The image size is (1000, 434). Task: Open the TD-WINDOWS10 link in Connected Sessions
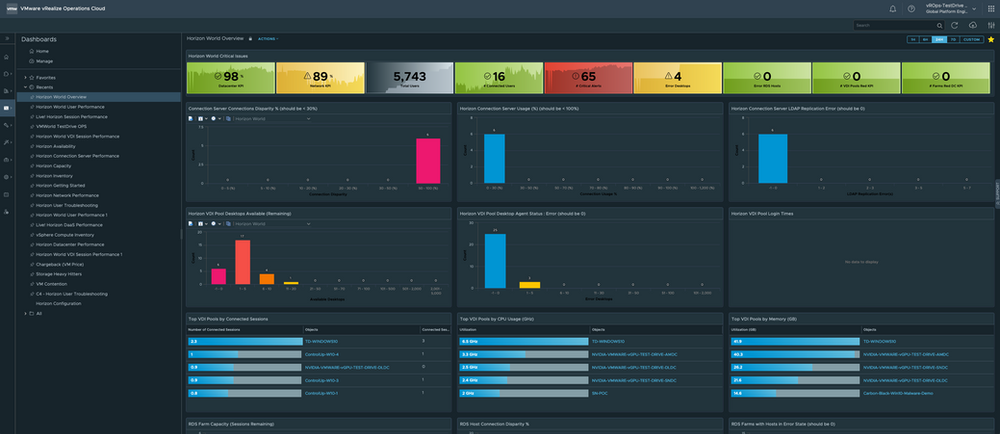tap(325, 342)
